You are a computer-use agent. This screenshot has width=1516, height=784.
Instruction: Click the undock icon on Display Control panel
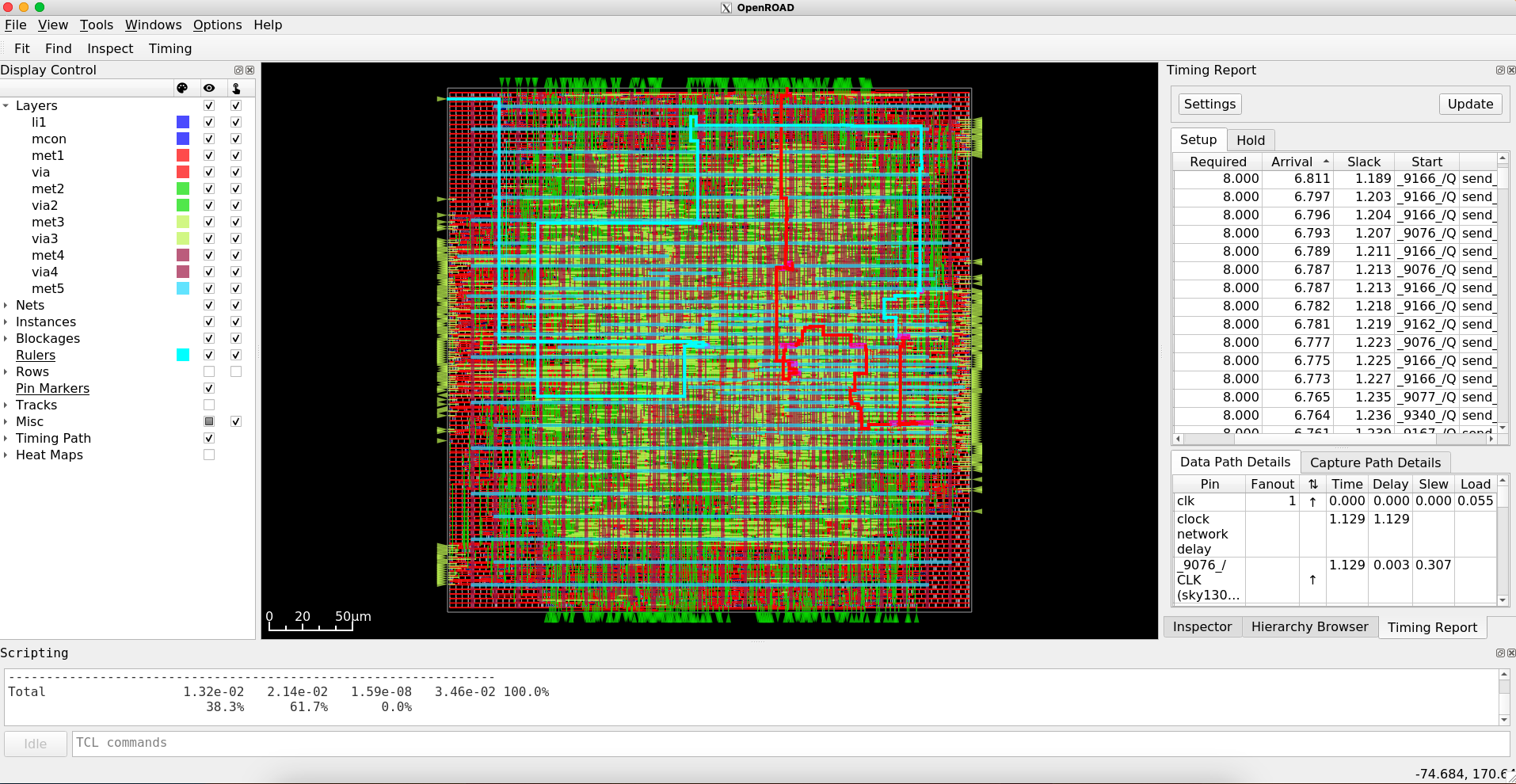[238, 70]
